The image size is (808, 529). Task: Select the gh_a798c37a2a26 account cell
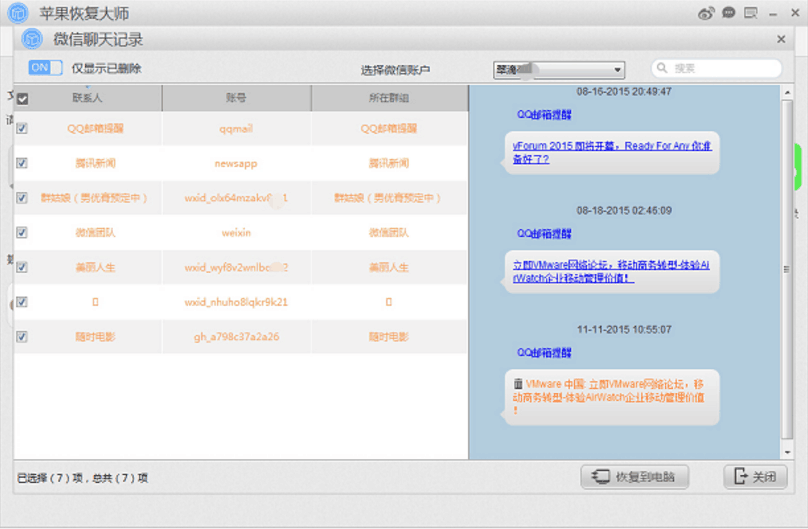point(236,337)
